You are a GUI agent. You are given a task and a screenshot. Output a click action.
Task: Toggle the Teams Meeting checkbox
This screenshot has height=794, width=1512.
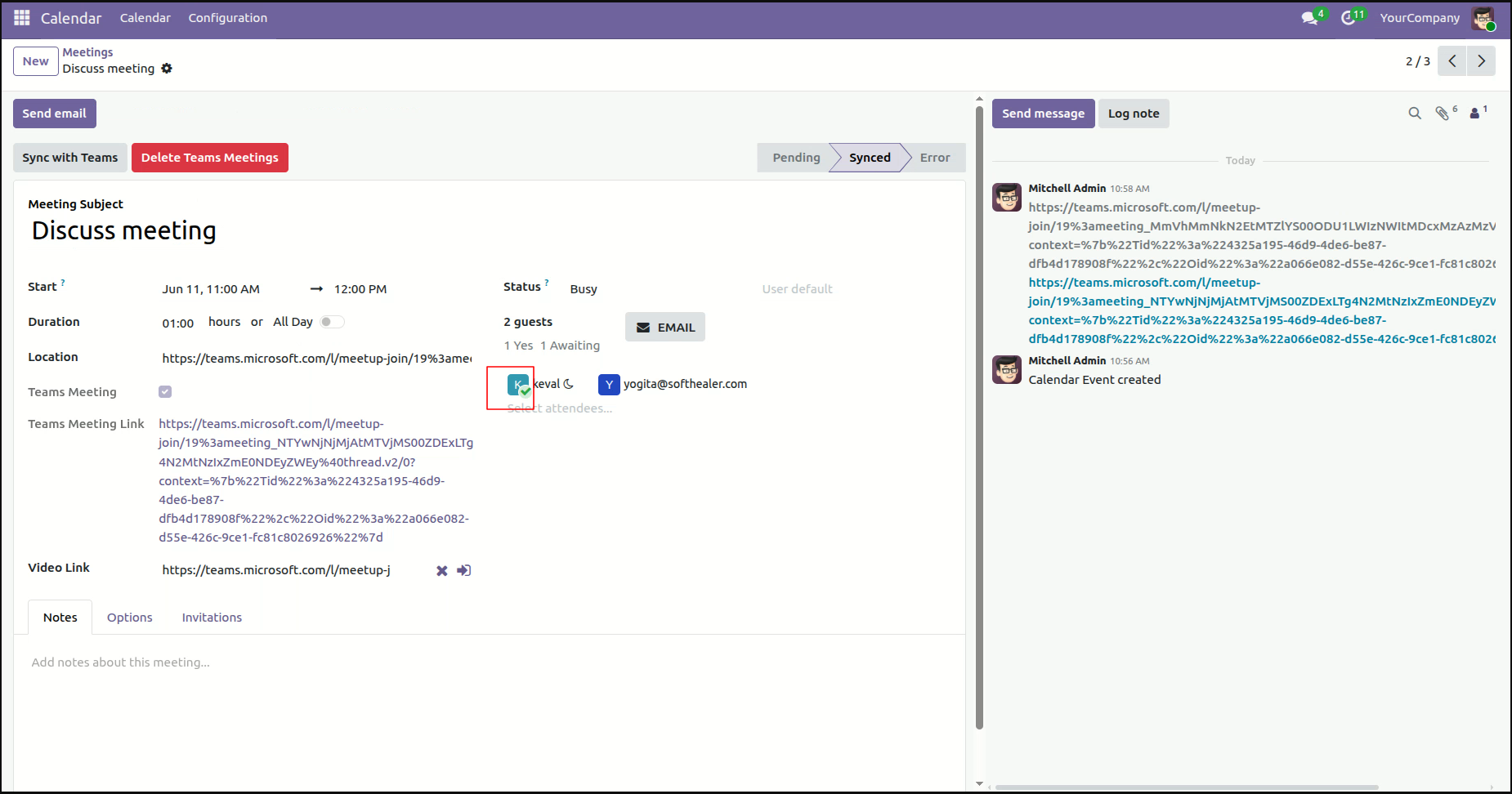(x=165, y=392)
